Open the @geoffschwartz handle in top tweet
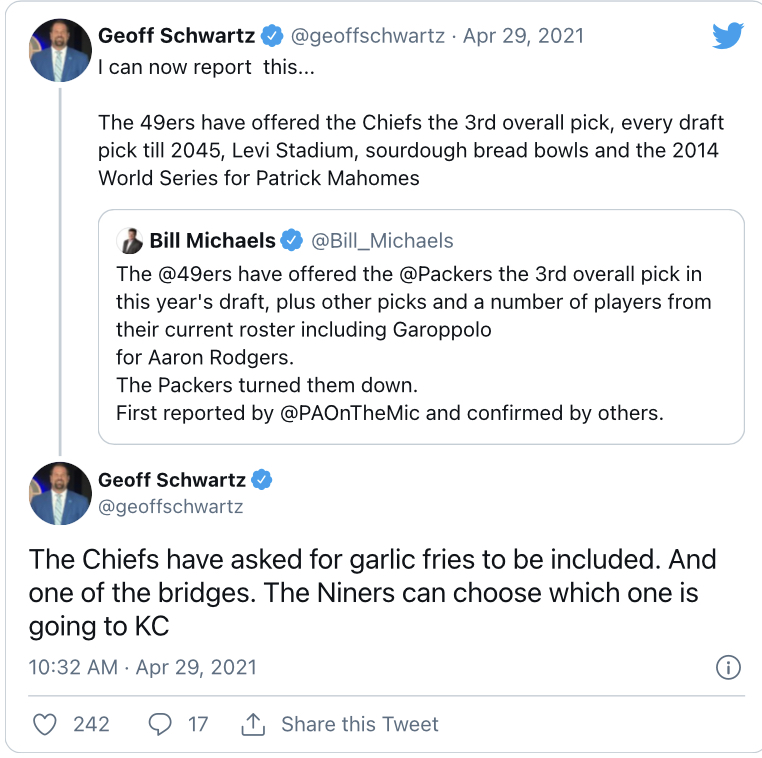Viewport: 762px width, 758px height. [367, 37]
